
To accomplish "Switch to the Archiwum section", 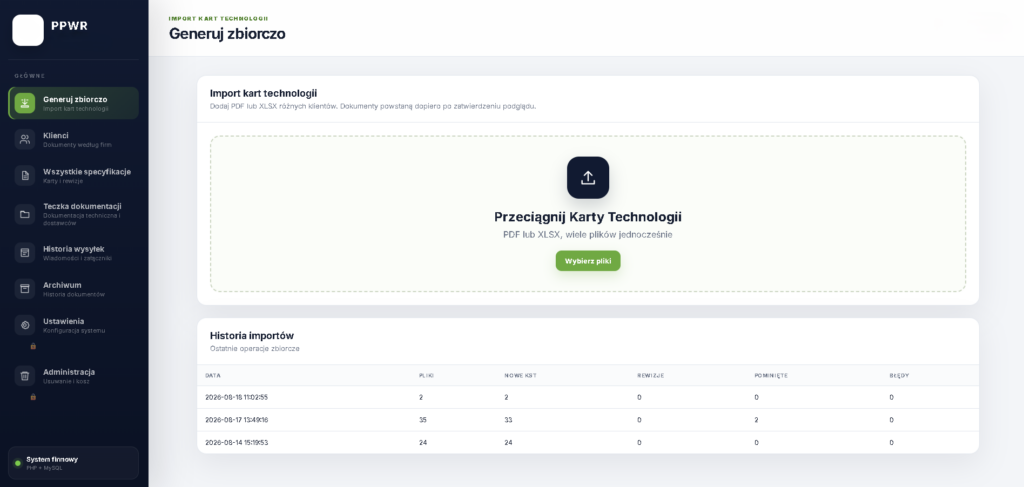I will pos(74,289).
